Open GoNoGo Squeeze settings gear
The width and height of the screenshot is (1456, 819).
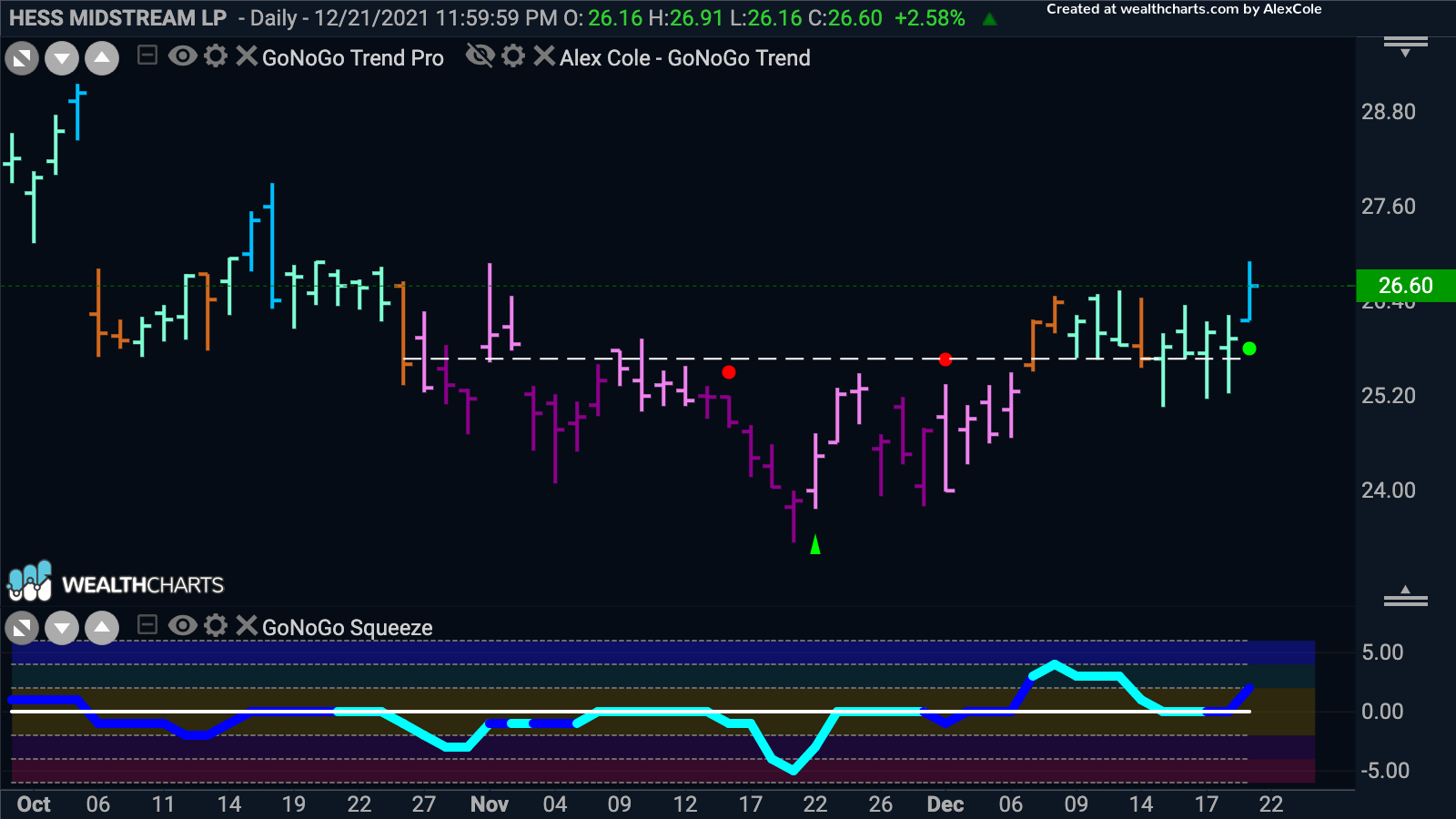coord(216,625)
